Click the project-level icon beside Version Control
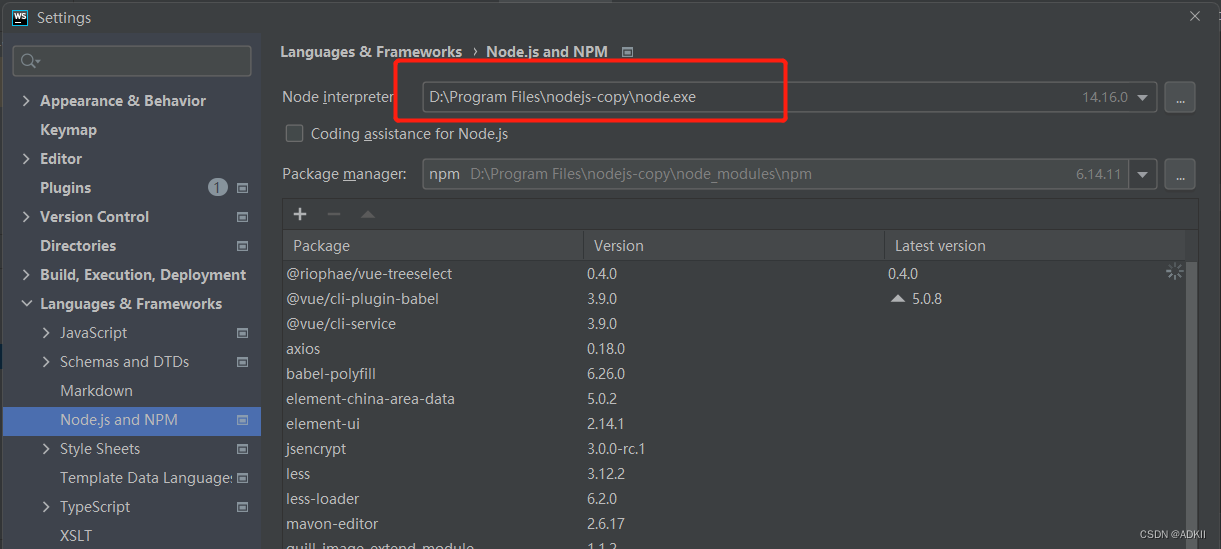1221x549 pixels. (242, 217)
